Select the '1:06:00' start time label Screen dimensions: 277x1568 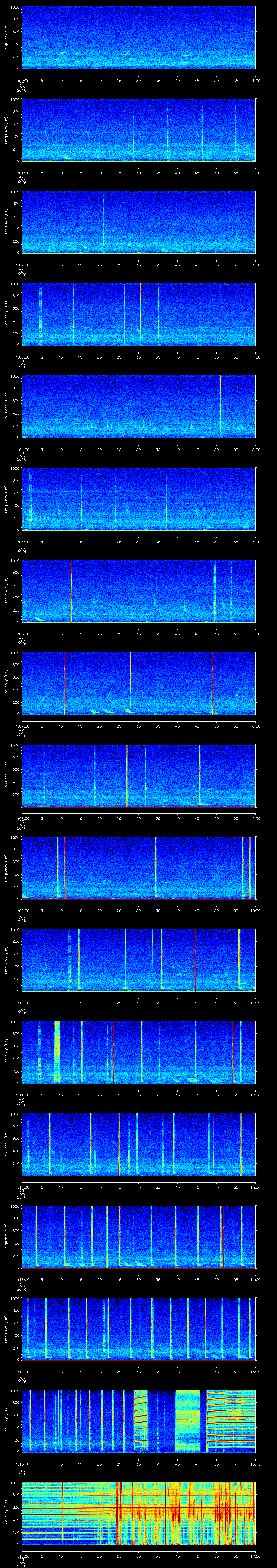22,634
